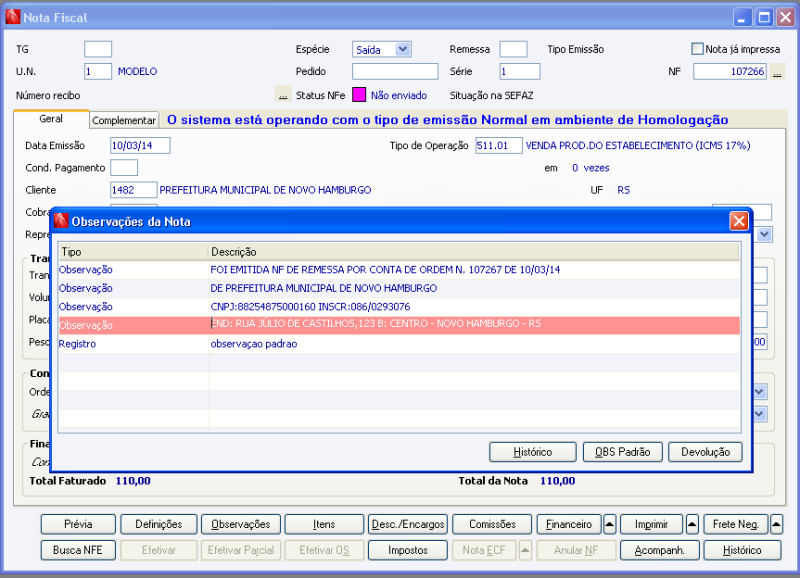Image resolution: width=800 pixels, height=578 pixels.
Task: Switch to the Geral tab
Action: pyautogui.click(x=51, y=119)
